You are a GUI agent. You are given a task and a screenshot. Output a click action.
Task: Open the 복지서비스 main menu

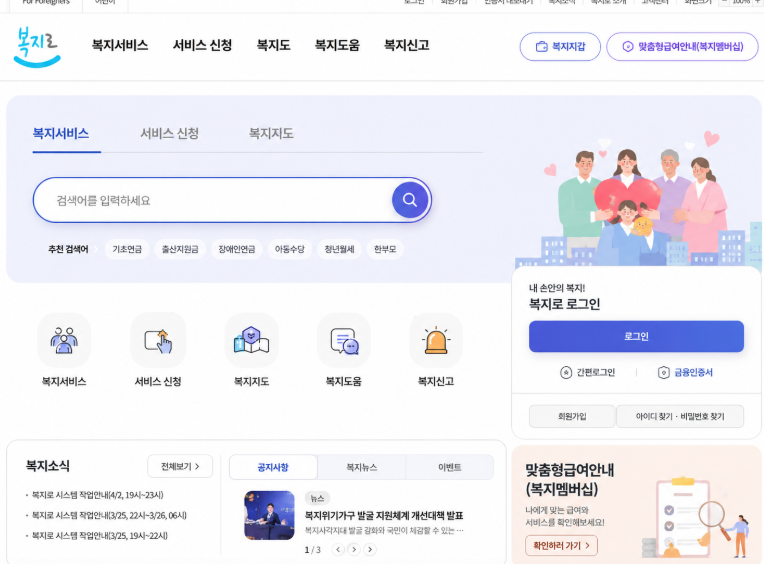point(120,45)
